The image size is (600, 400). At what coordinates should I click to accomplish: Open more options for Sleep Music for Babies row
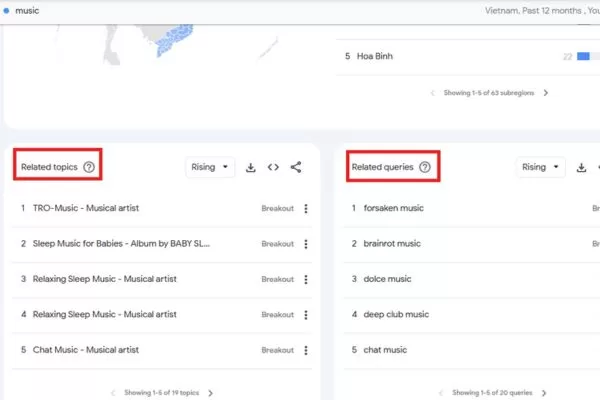[x=306, y=244]
